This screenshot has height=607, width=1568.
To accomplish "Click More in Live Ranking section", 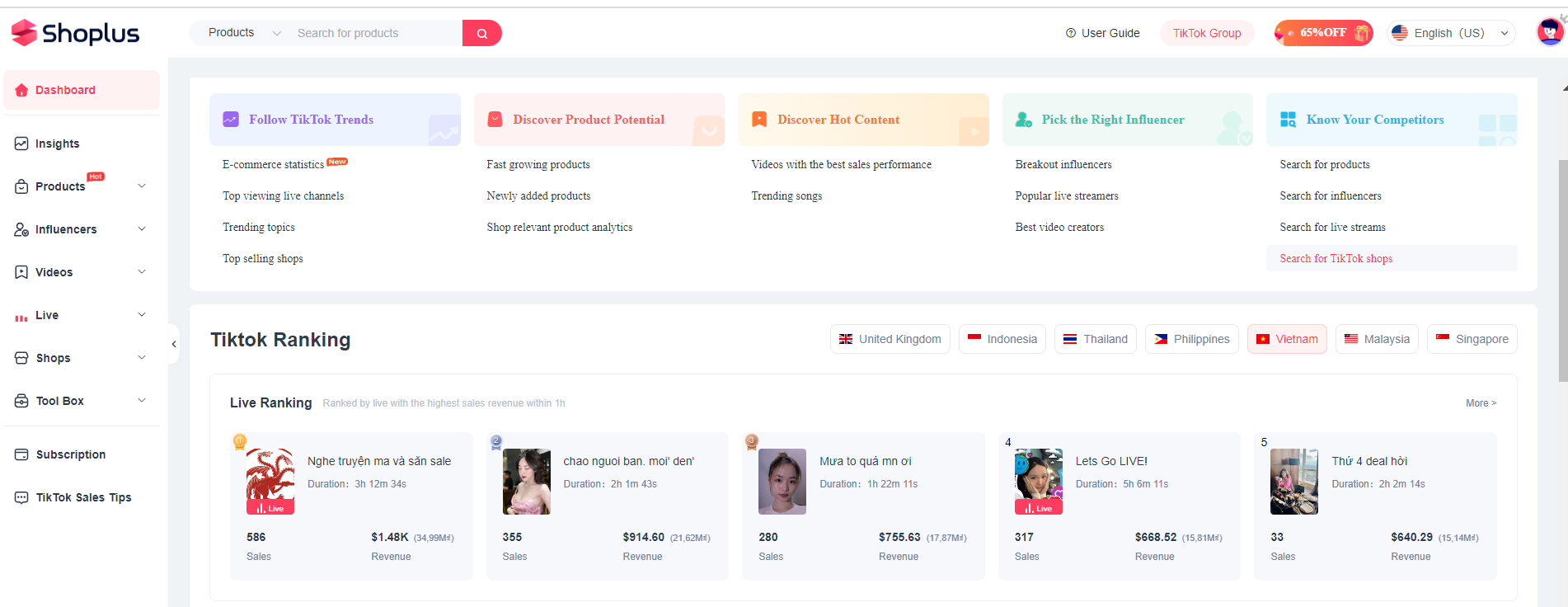I will click(x=1481, y=403).
